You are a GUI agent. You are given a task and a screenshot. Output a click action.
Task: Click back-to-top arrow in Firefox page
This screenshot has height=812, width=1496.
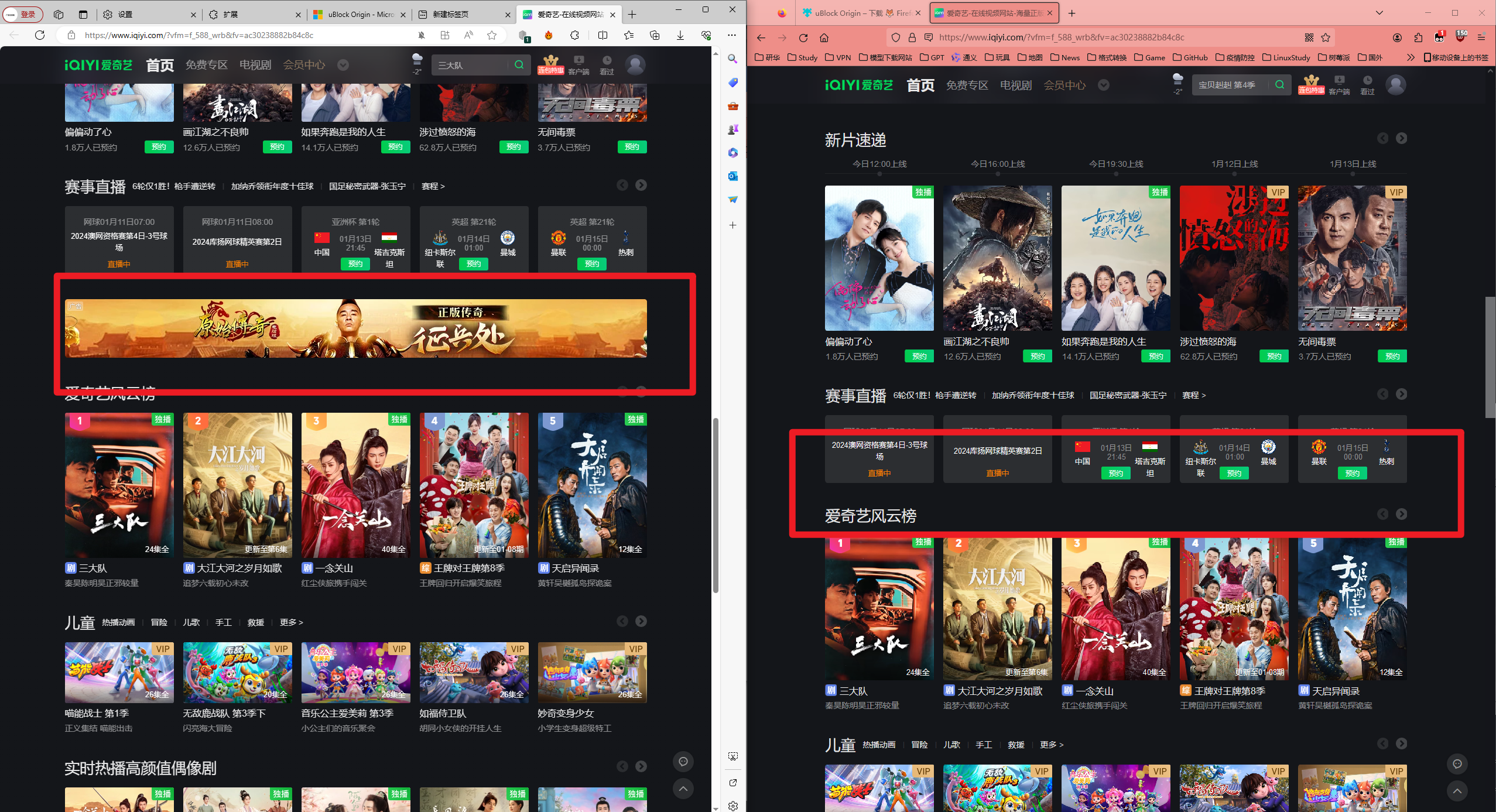[1457, 791]
